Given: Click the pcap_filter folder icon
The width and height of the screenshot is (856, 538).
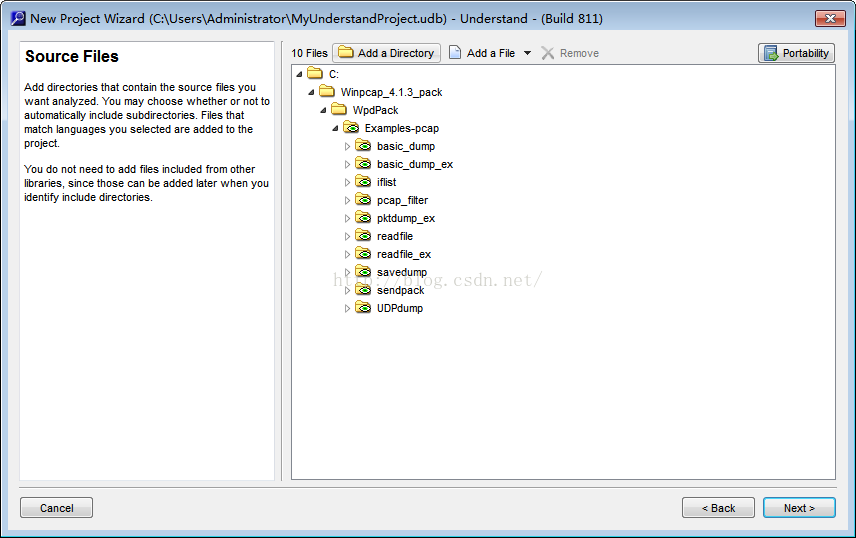Looking at the screenshot, I should coord(363,199).
